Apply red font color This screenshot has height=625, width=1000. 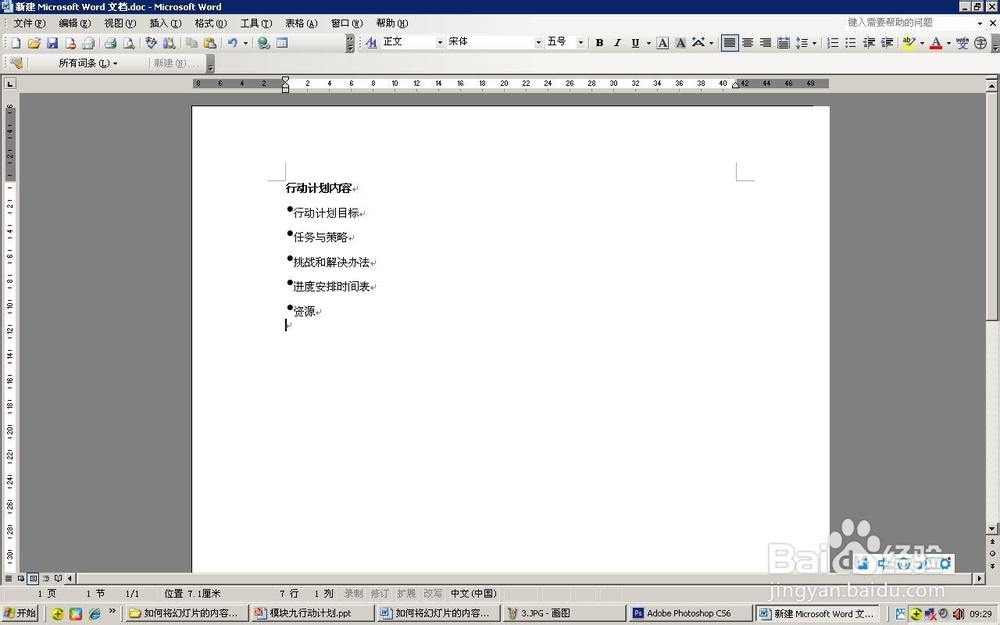[x=936, y=43]
